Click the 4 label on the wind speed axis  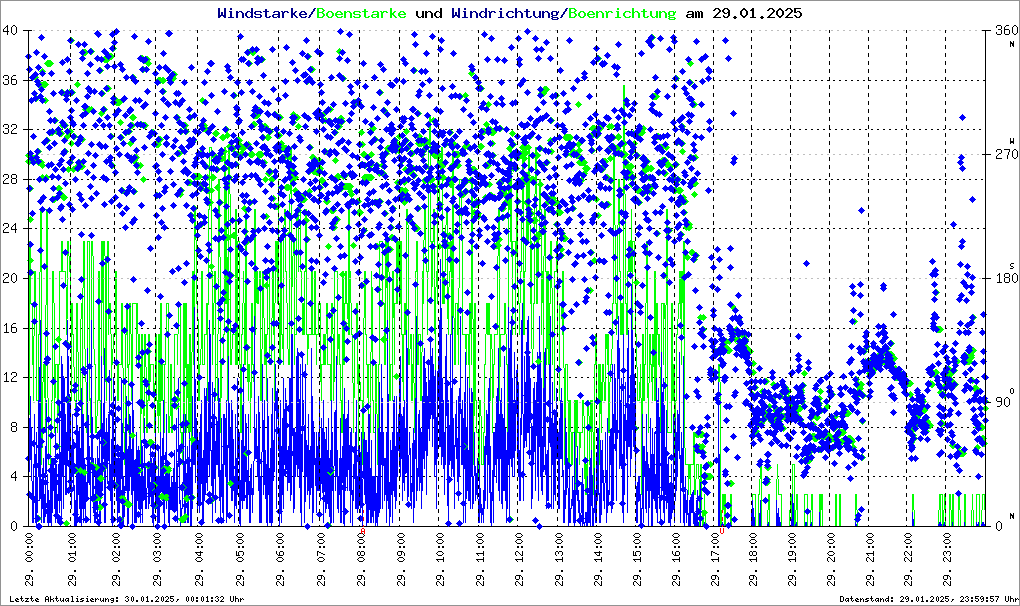(14, 477)
